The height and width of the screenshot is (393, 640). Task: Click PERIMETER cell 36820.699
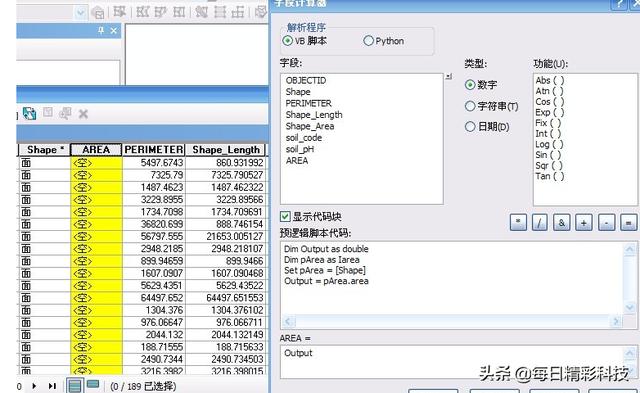(153, 224)
